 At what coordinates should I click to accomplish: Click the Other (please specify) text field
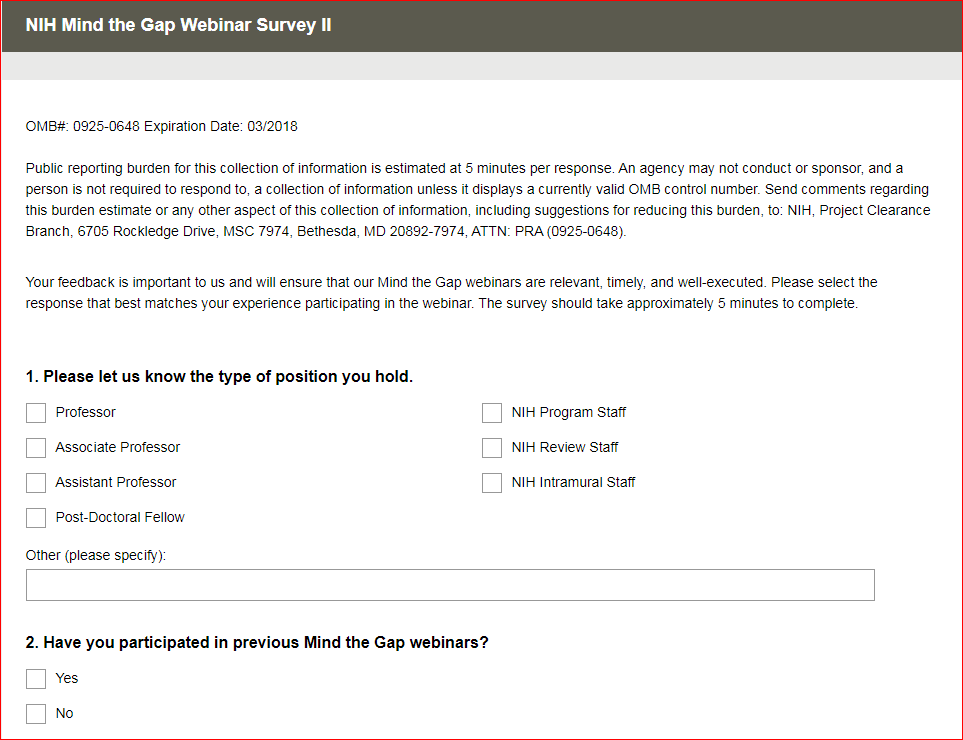pyautogui.click(x=450, y=585)
